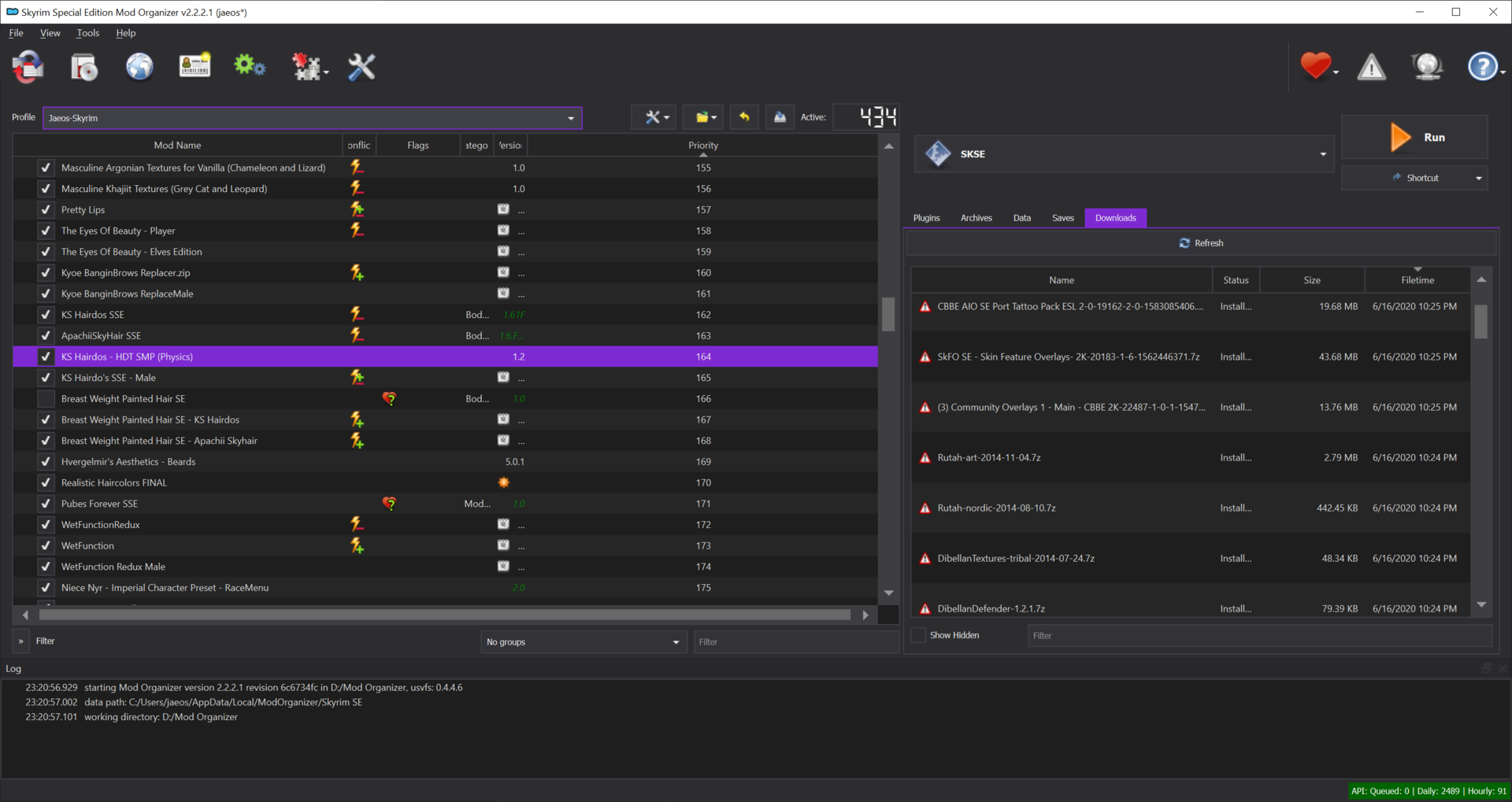Screen dimensions: 1512x802
Task: Disable the WetFunction Redux Male checkbox
Action: pyautogui.click(x=46, y=567)
